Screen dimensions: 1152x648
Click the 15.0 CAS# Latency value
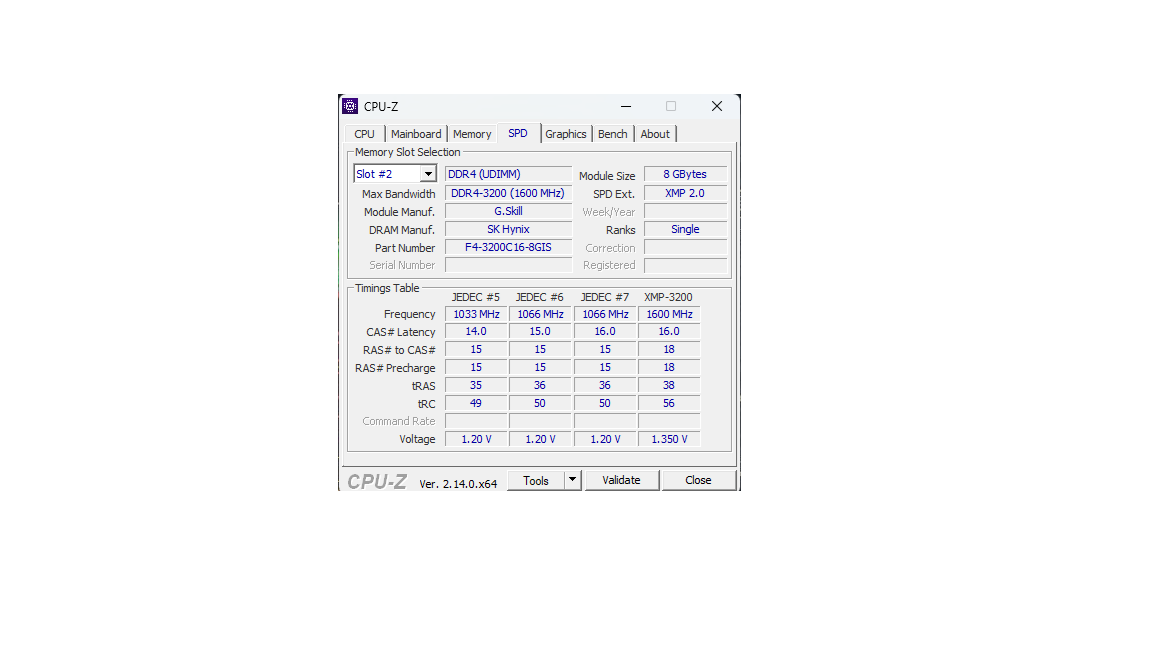540,331
